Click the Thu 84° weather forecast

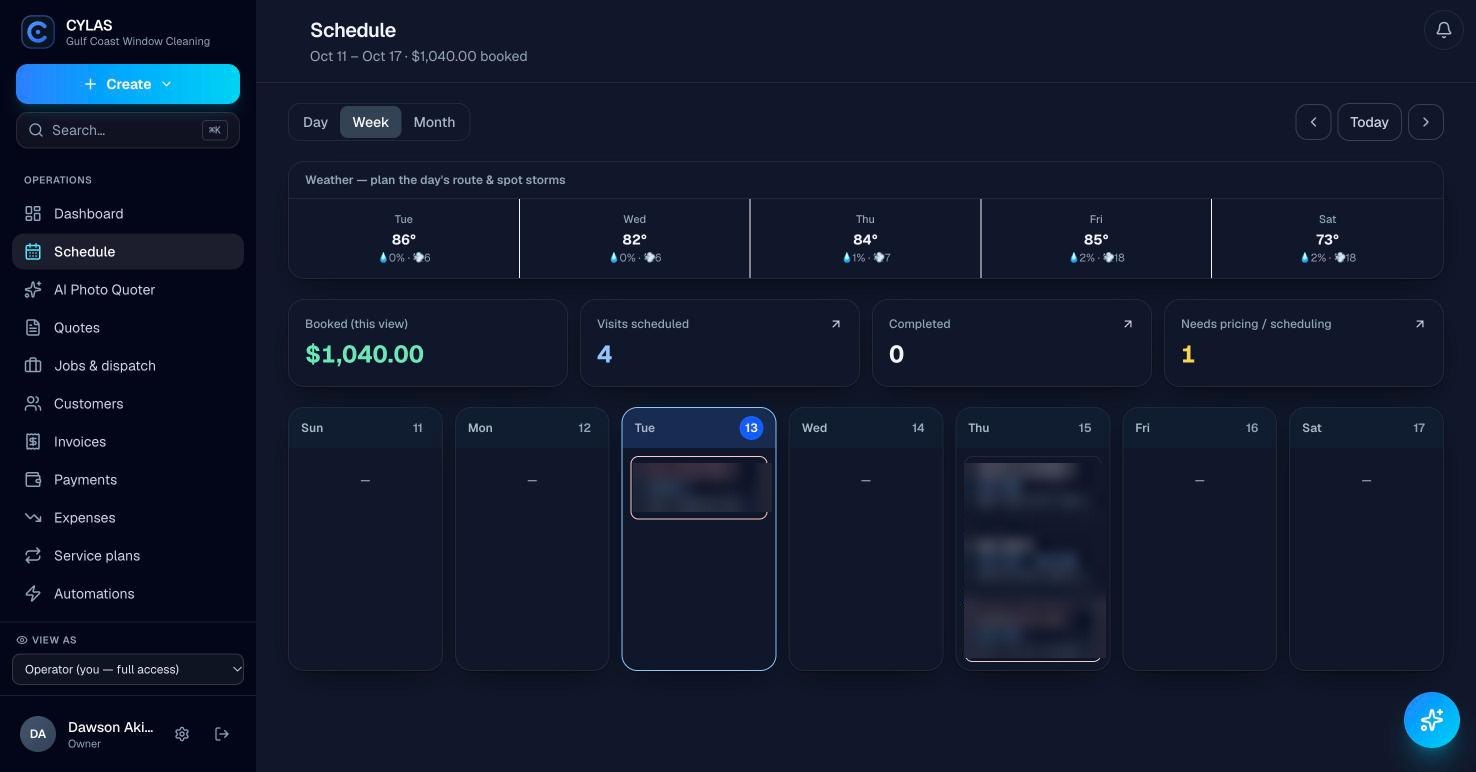pos(865,238)
